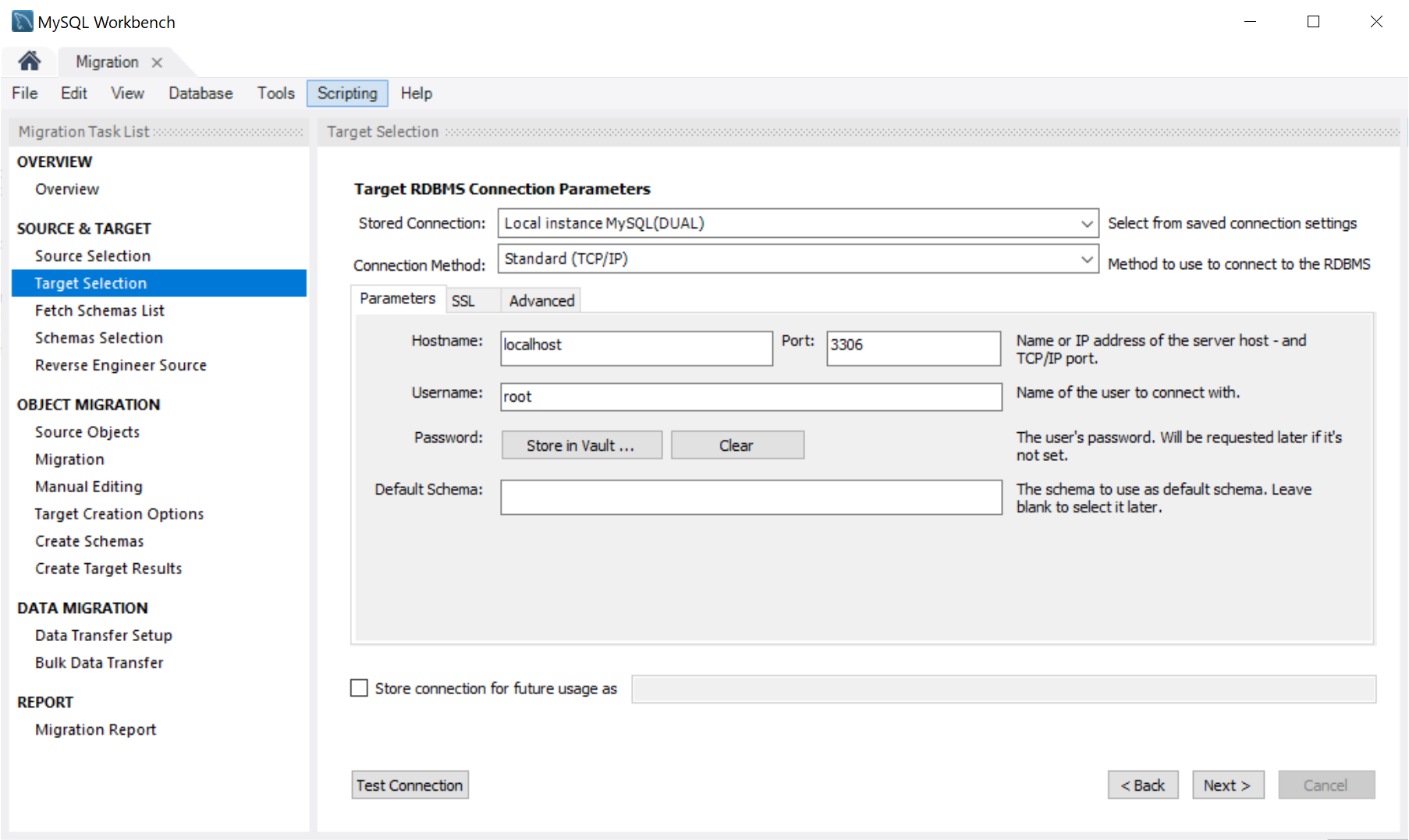Click the MySQL Workbench logo icon
This screenshot has height=840, width=1409.
(x=22, y=22)
